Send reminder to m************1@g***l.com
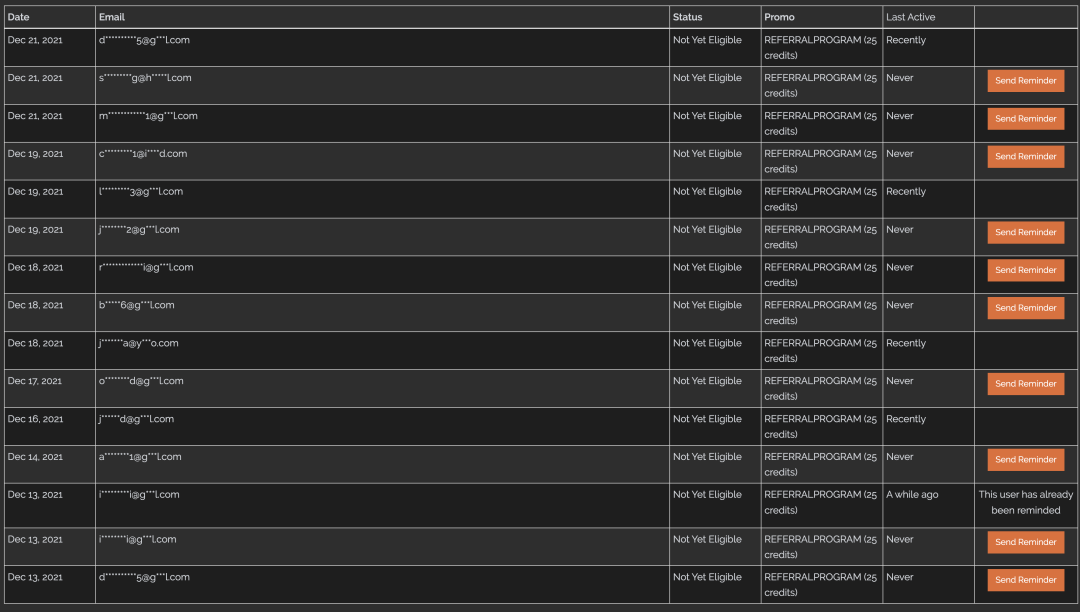Viewport: 1080px width, 612px height. click(1026, 118)
